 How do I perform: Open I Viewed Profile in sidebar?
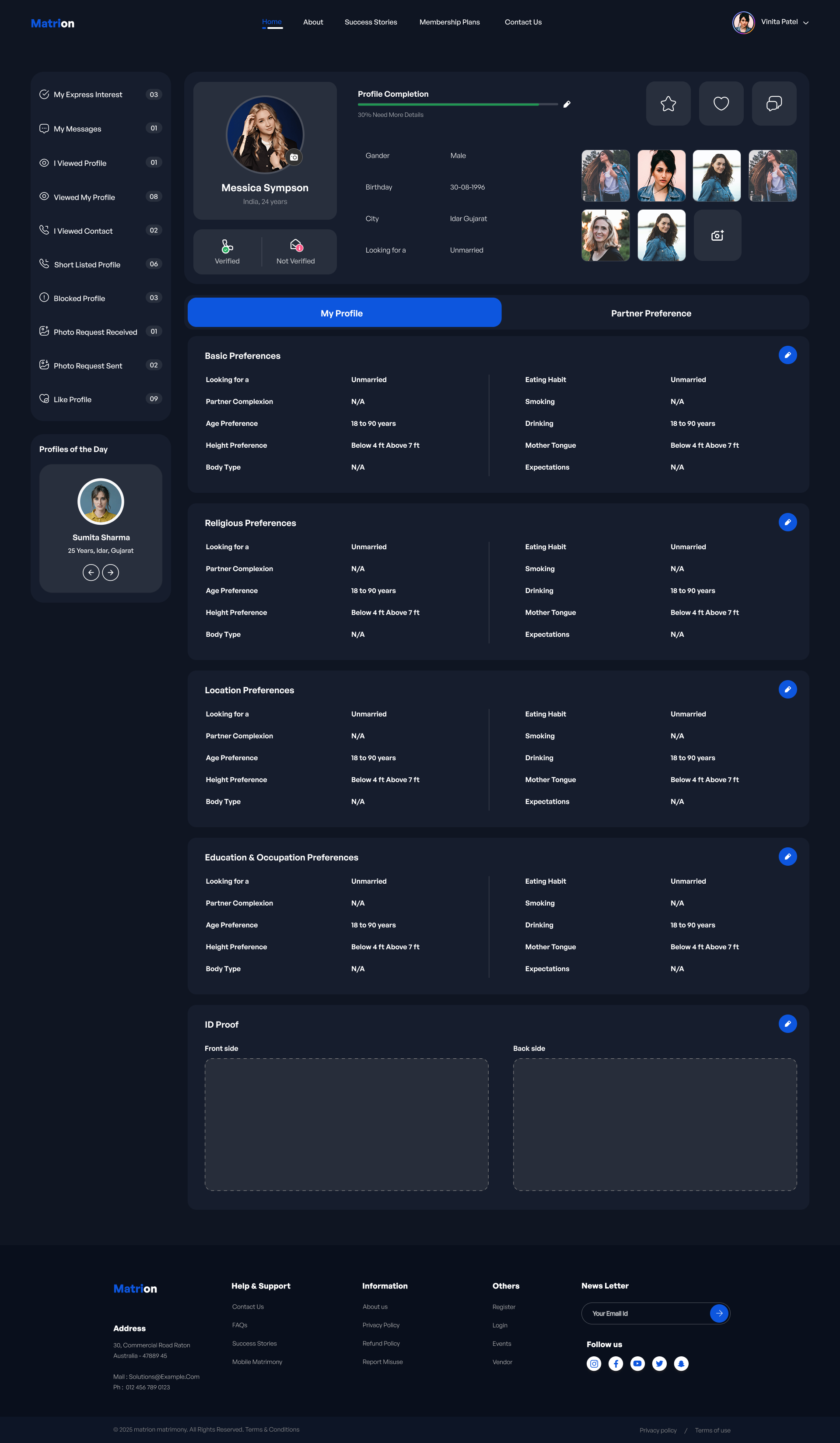coord(101,163)
